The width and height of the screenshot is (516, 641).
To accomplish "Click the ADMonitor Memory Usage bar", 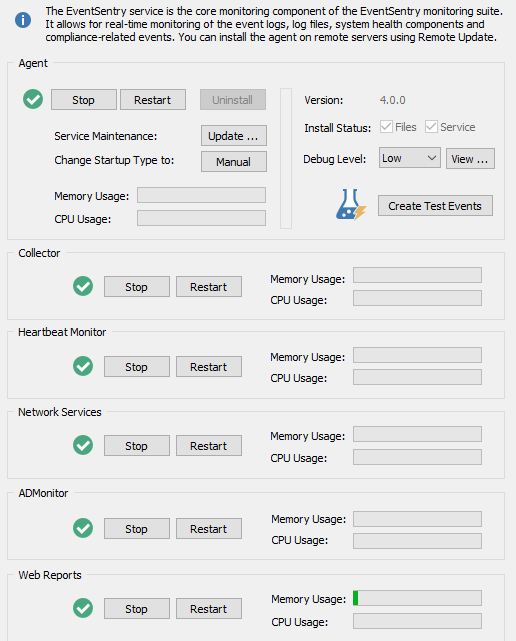I will click(417, 519).
